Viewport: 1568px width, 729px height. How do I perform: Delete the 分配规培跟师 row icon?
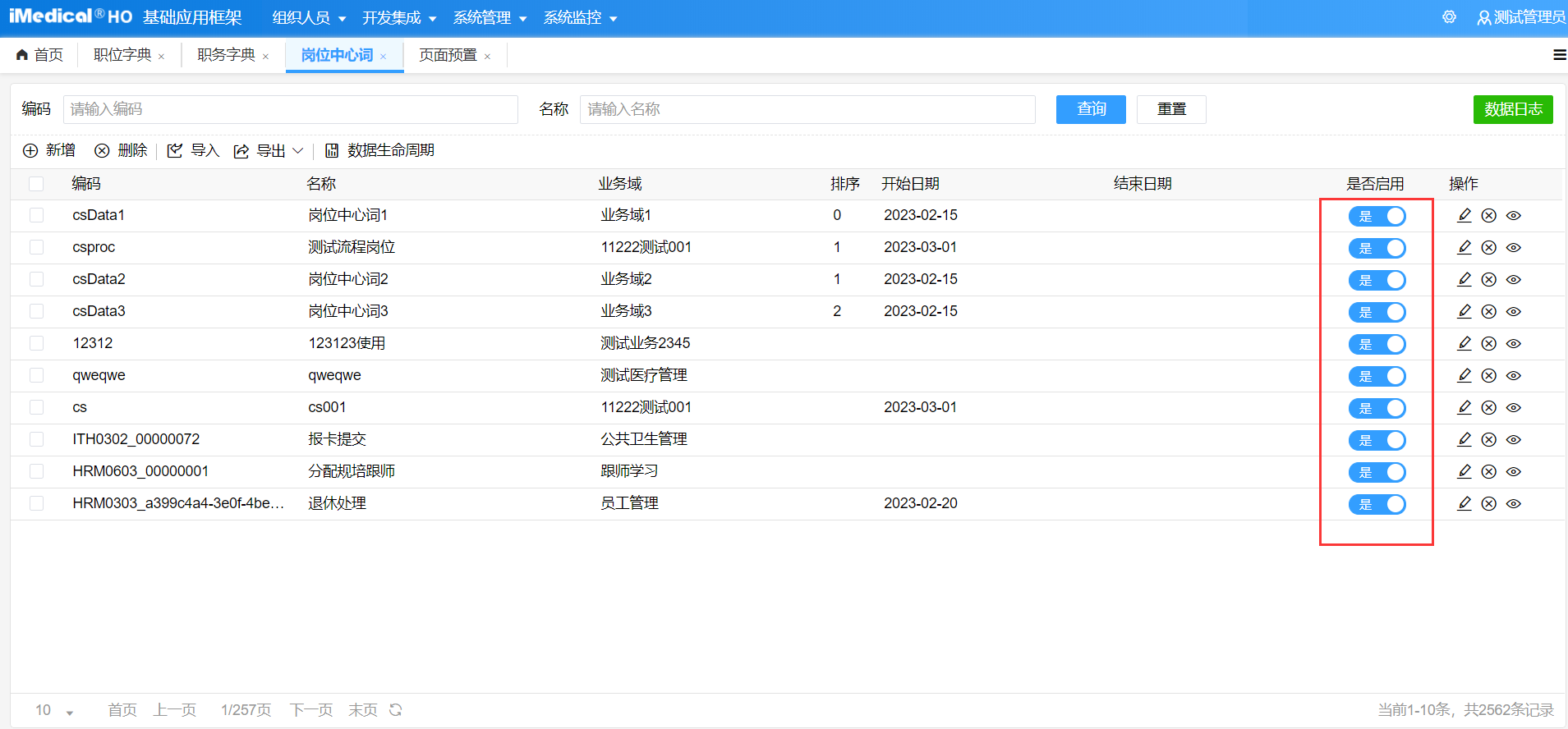tap(1488, 472)
